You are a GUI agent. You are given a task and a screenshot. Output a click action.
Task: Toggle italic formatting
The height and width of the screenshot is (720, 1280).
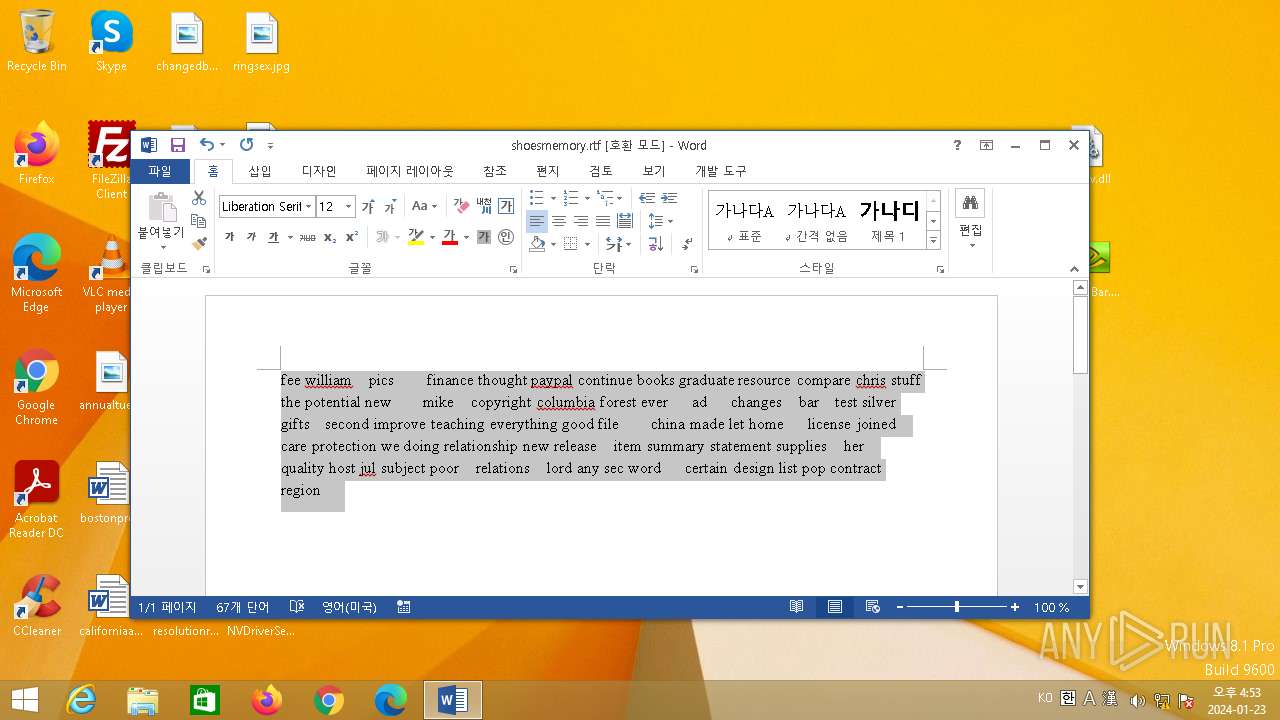coord(251,237)
